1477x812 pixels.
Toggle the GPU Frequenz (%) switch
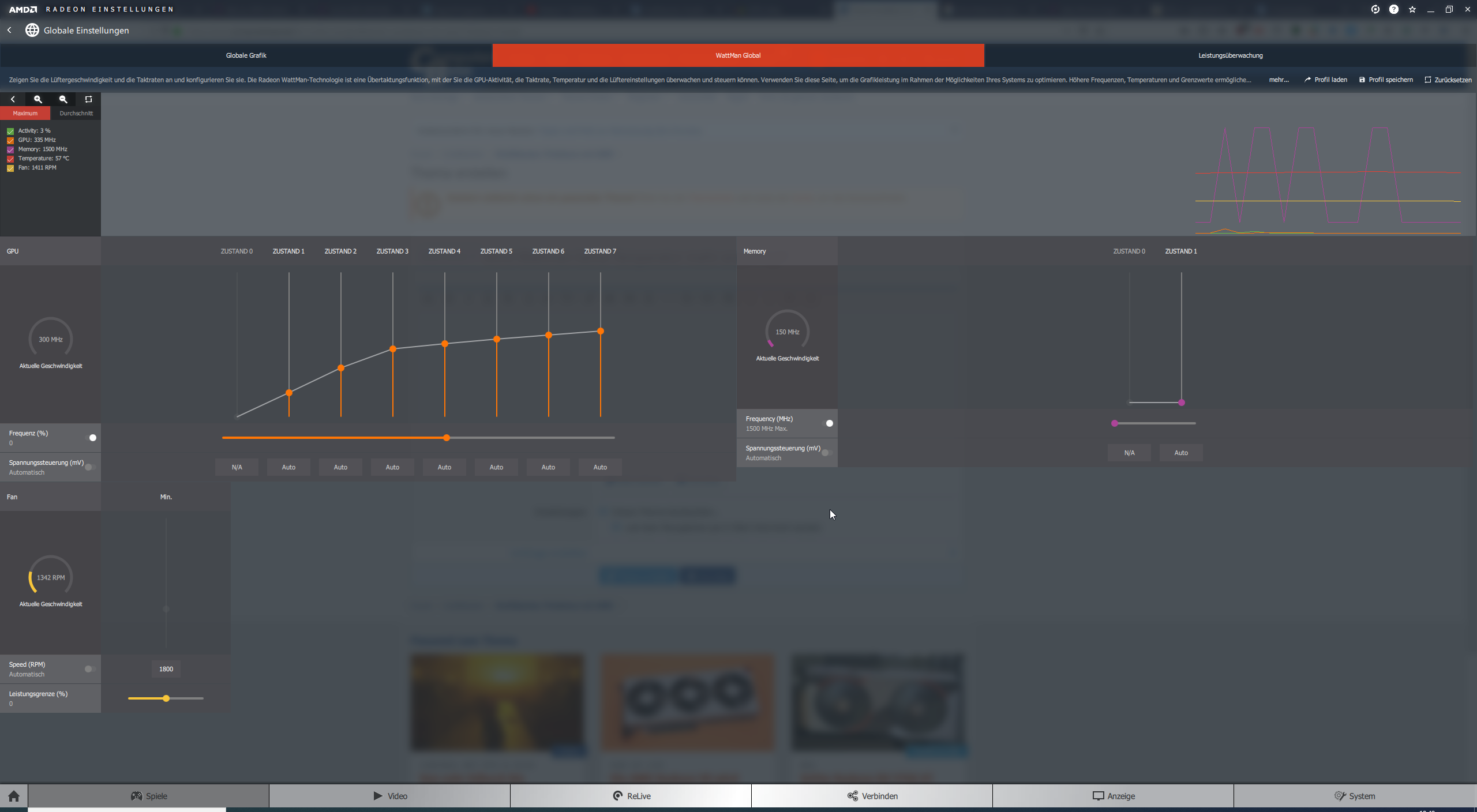[91, 438]
